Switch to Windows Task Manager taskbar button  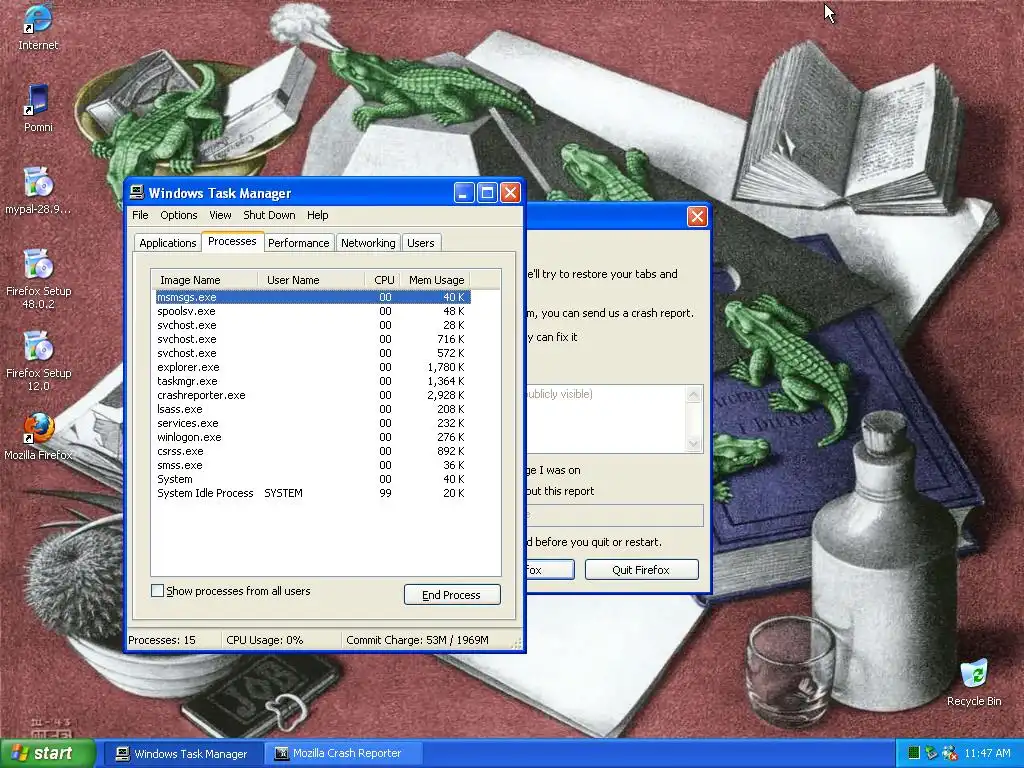182,754
